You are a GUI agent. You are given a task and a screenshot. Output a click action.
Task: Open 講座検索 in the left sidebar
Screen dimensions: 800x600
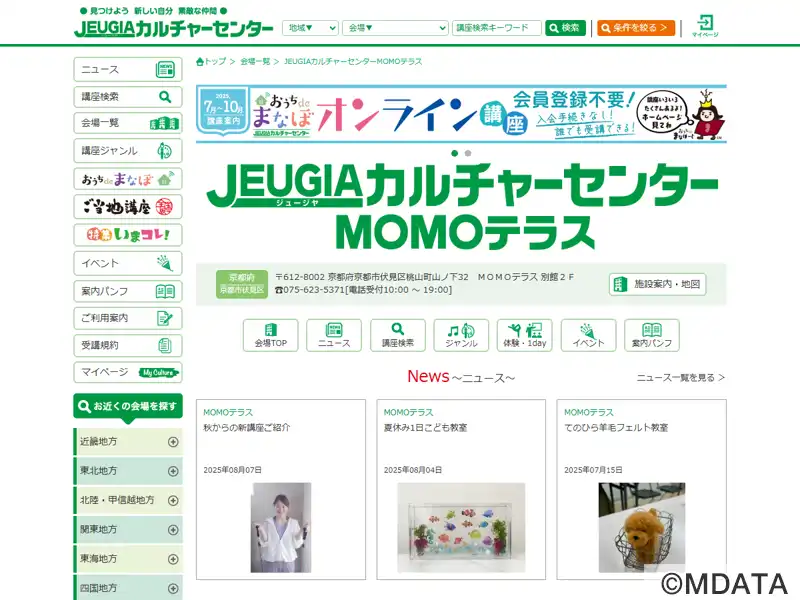click(128, 96)
